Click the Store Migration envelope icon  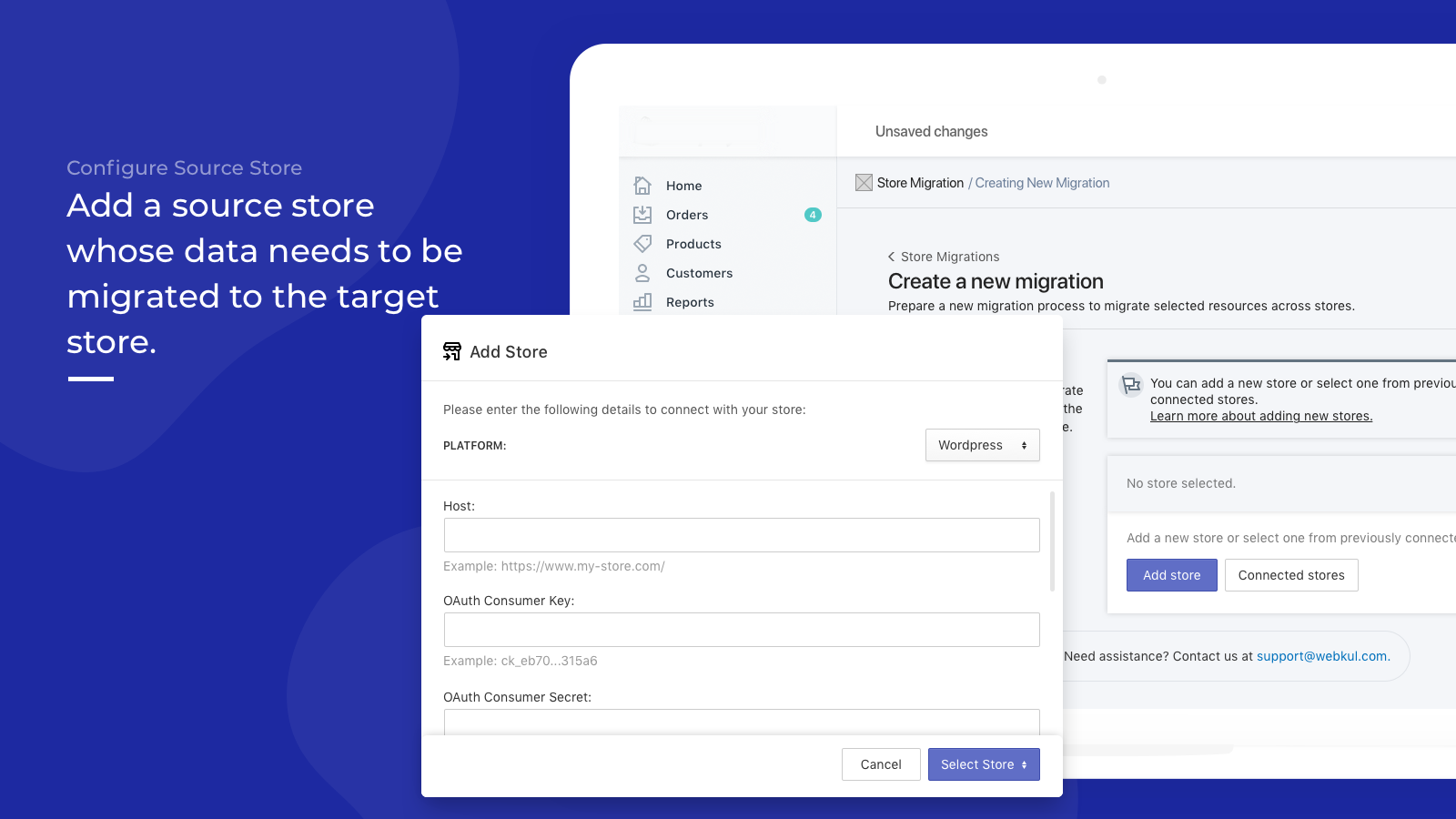(x=864, y=182)
